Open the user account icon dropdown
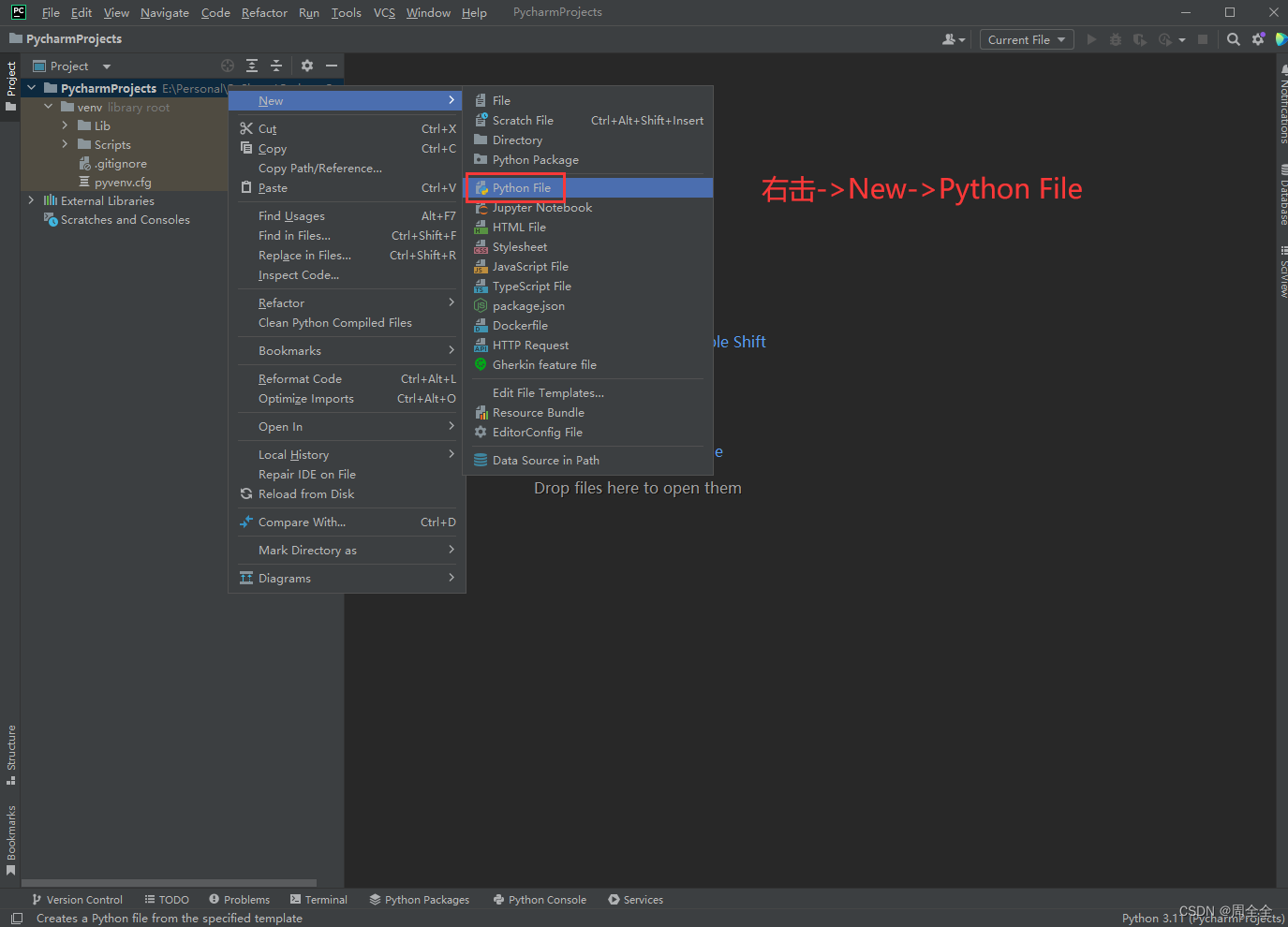 click(954, 39)
